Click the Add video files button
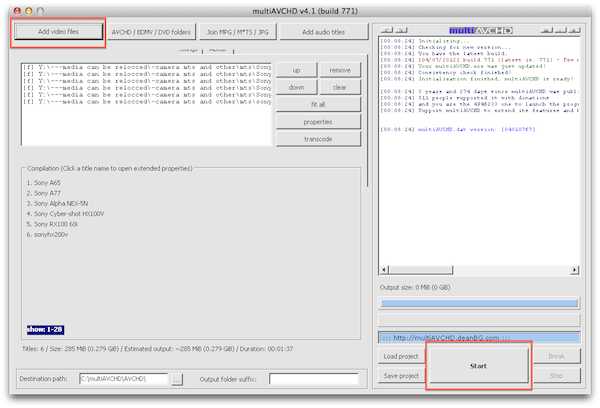Viewport: 600px width, 408px height. 59,32
